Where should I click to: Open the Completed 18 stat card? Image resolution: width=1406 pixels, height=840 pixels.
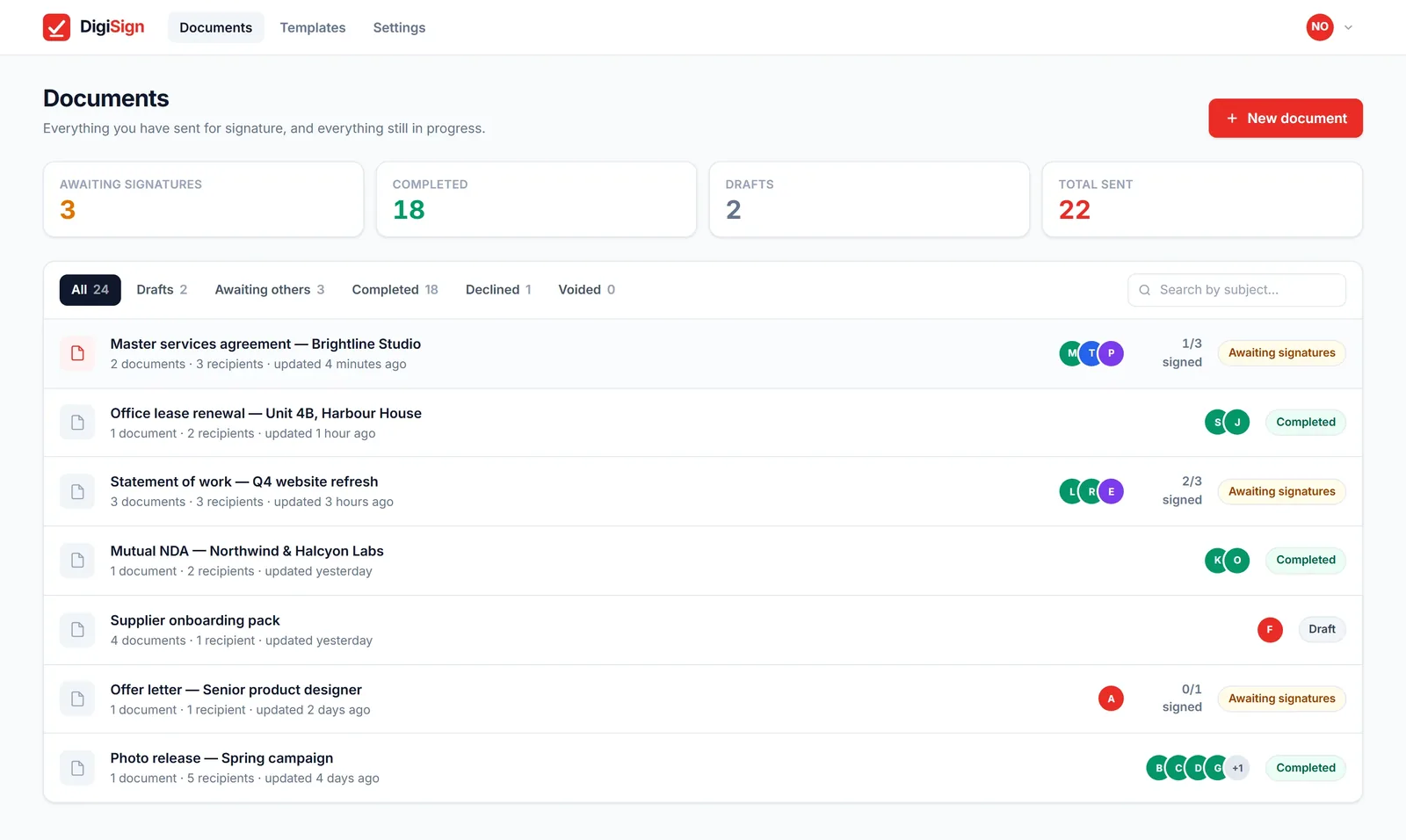(x=536, y=199)
